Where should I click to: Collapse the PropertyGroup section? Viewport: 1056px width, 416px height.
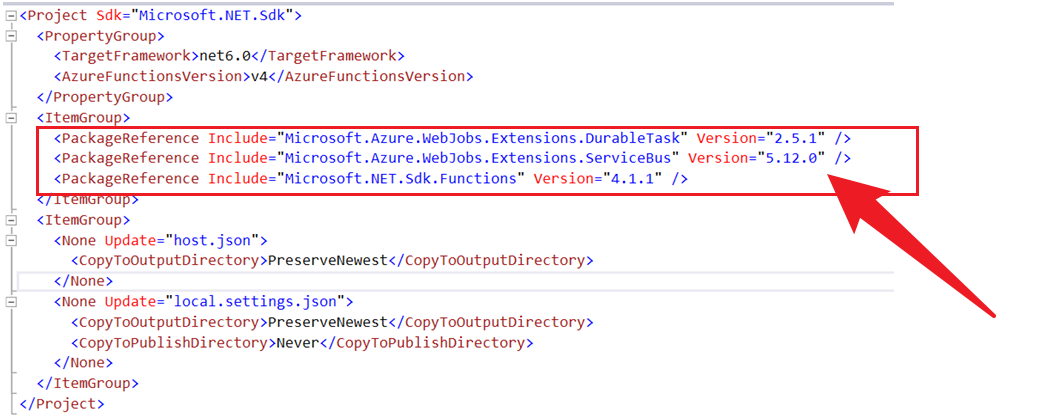(x=11, y=36)
